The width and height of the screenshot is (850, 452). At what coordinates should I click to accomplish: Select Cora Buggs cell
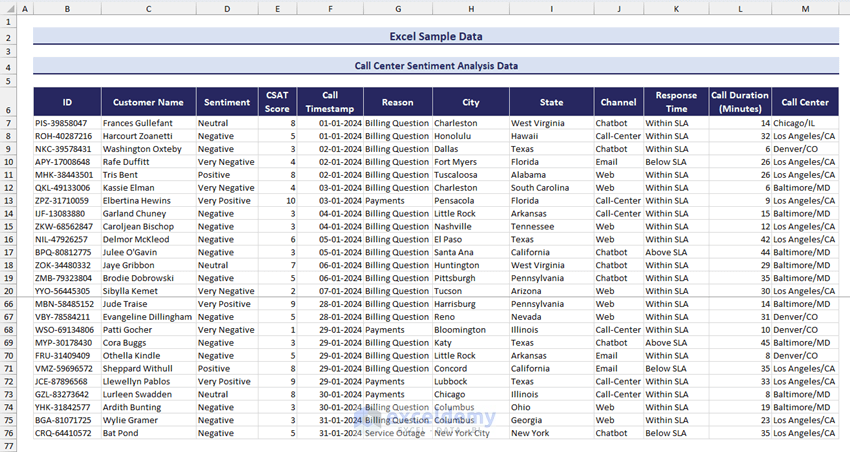point(149,343)
